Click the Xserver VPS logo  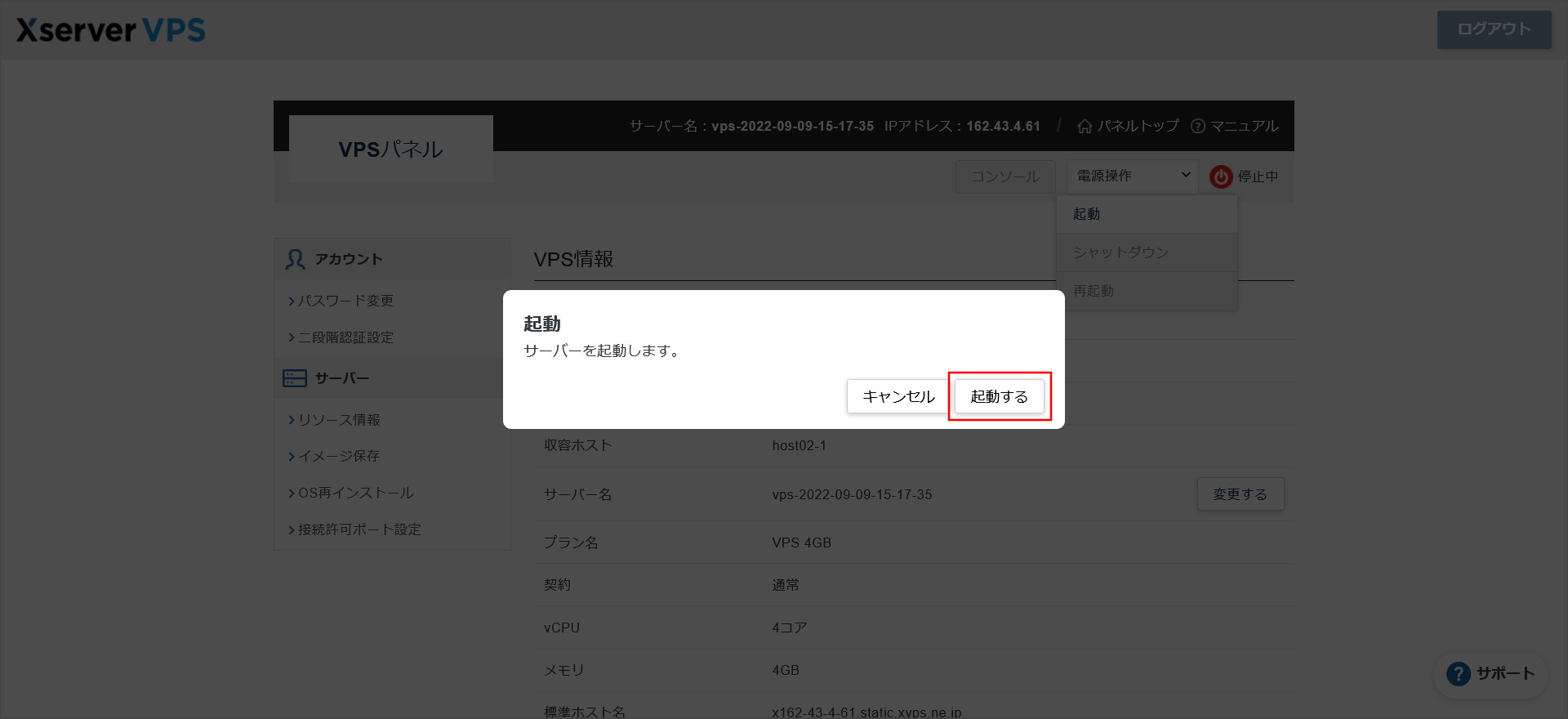click(111, 30)
